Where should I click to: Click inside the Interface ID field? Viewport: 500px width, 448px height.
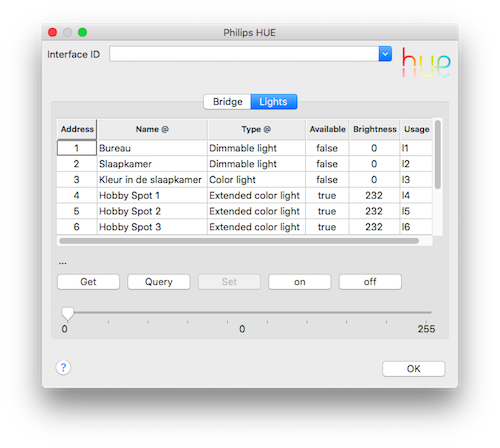tap(244, 54)
